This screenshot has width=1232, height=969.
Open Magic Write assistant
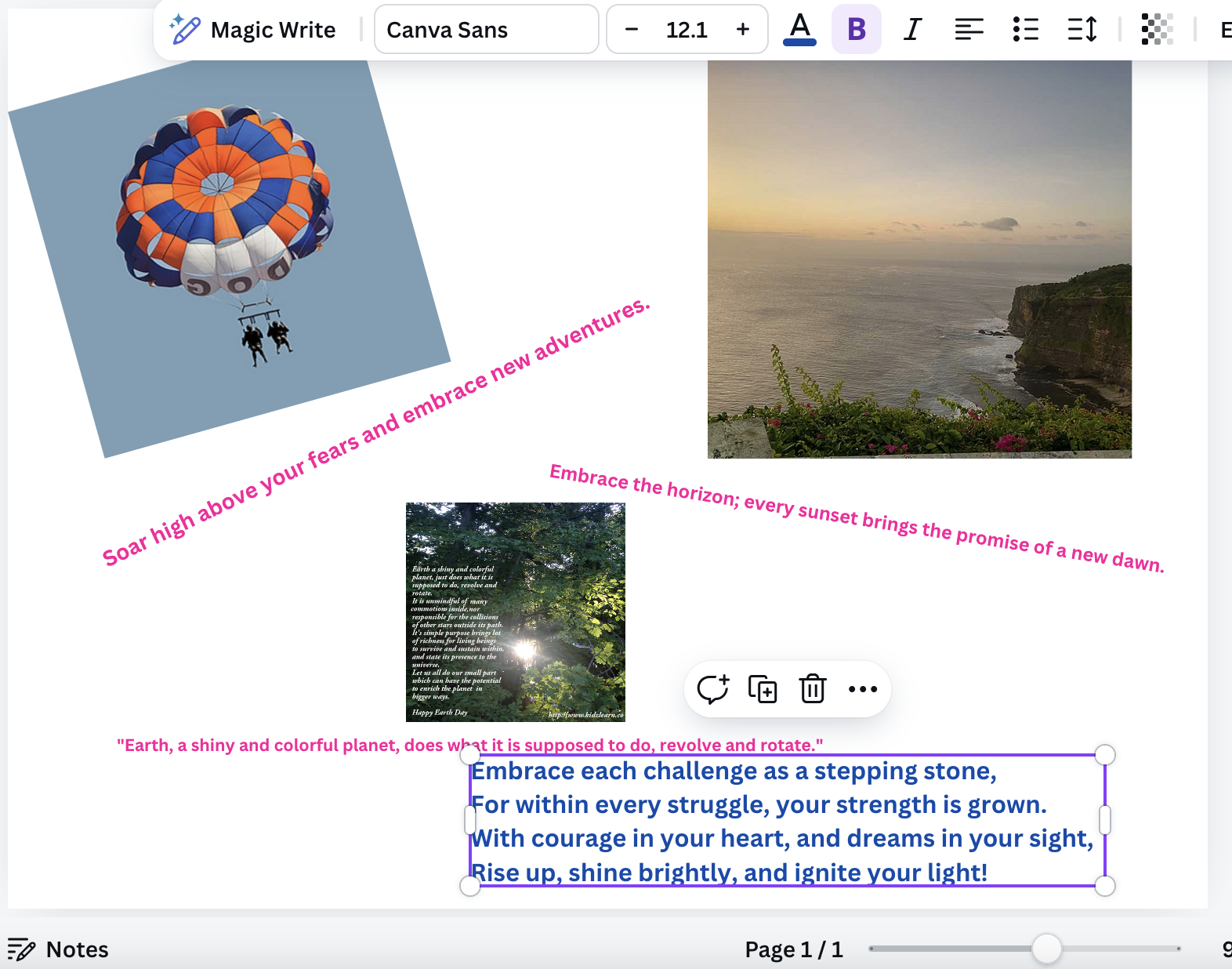click(x=252, y=30)
